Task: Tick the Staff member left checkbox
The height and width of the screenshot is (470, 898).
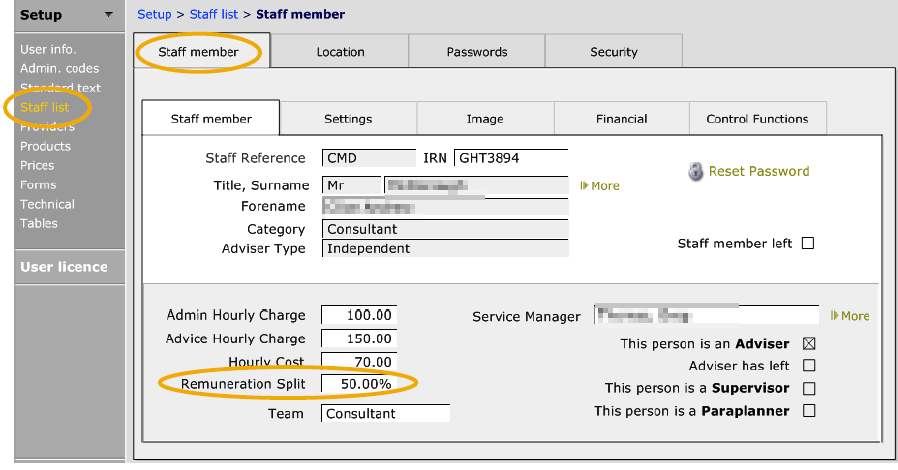Action: pos(808,243)
